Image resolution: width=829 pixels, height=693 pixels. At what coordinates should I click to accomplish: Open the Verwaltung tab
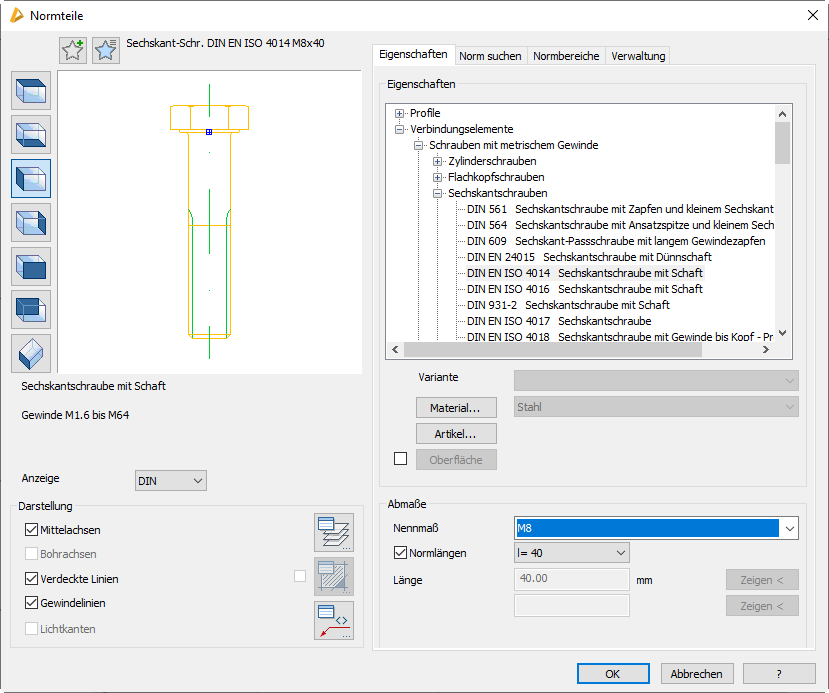click(x=638, y=56)
